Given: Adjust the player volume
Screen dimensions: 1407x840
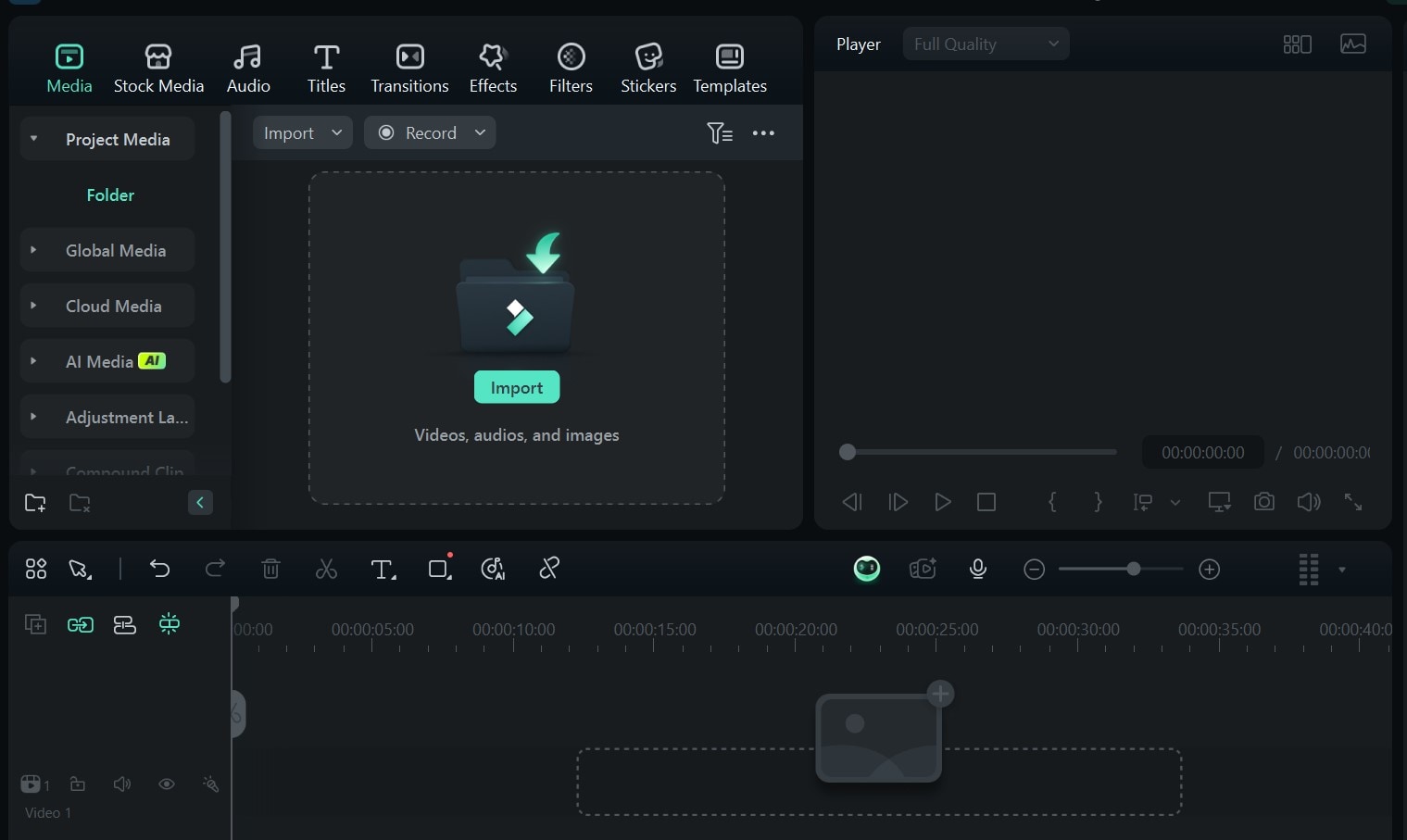Looking at the screenshot, I should tap(1309, 502).
